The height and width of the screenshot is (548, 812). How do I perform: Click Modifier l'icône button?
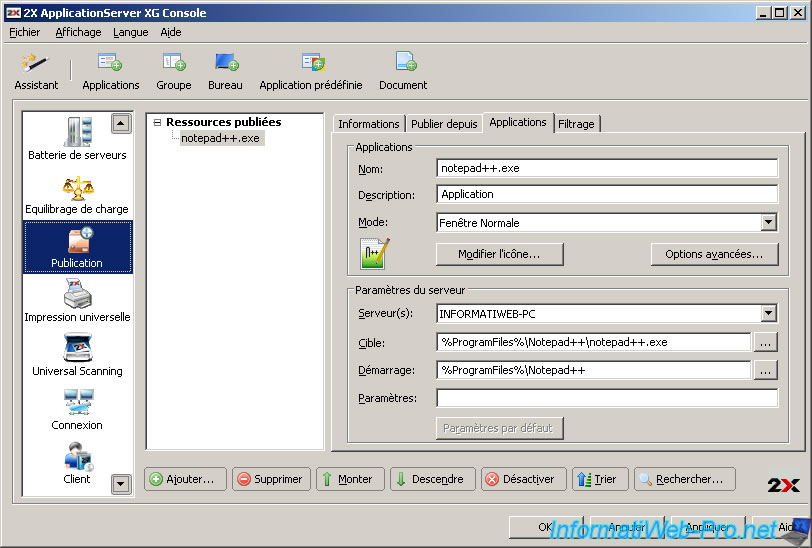pos(499,254)
